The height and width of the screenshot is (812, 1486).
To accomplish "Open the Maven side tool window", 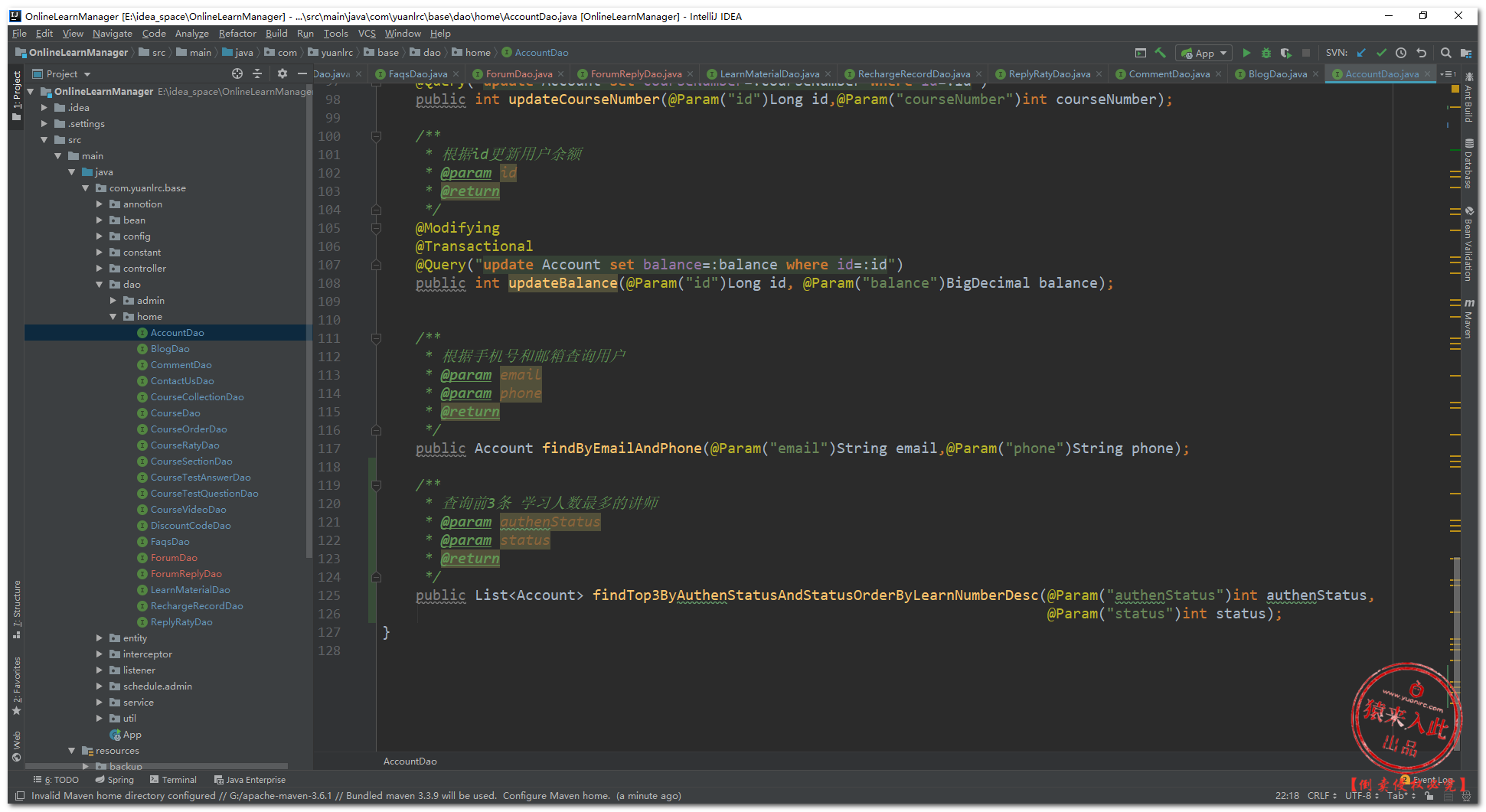I will [x=1469, y=319].
